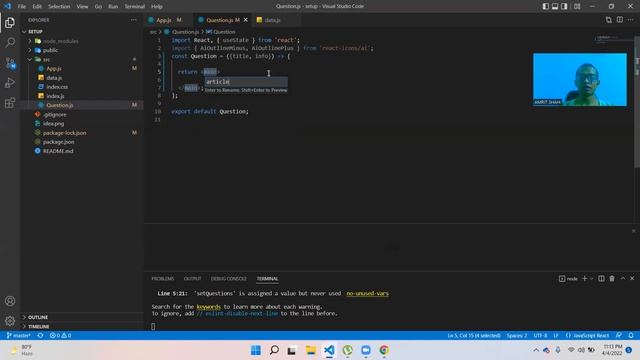Viewport: 640px width, 360px height.
Task: Kill terminal with trash icon
Action: 612,278
